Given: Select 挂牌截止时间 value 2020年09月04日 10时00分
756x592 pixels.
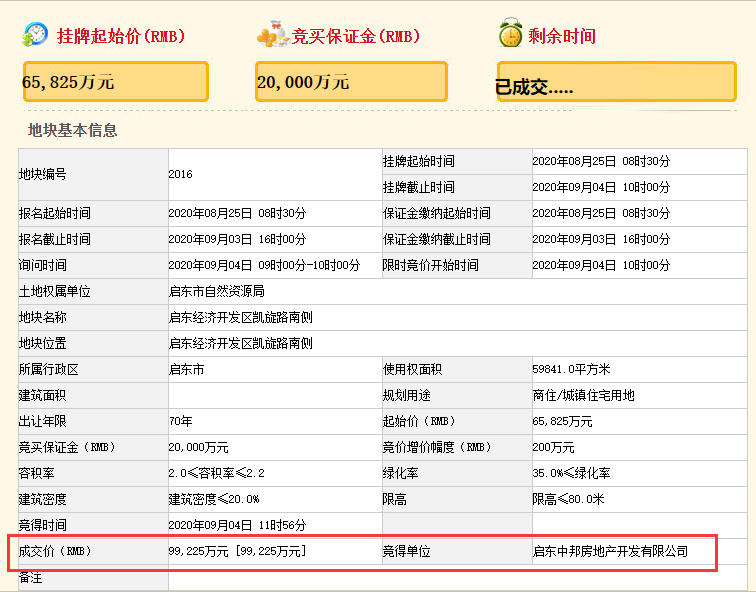Looking at the screenshot, I should click(x=601, y=187).
